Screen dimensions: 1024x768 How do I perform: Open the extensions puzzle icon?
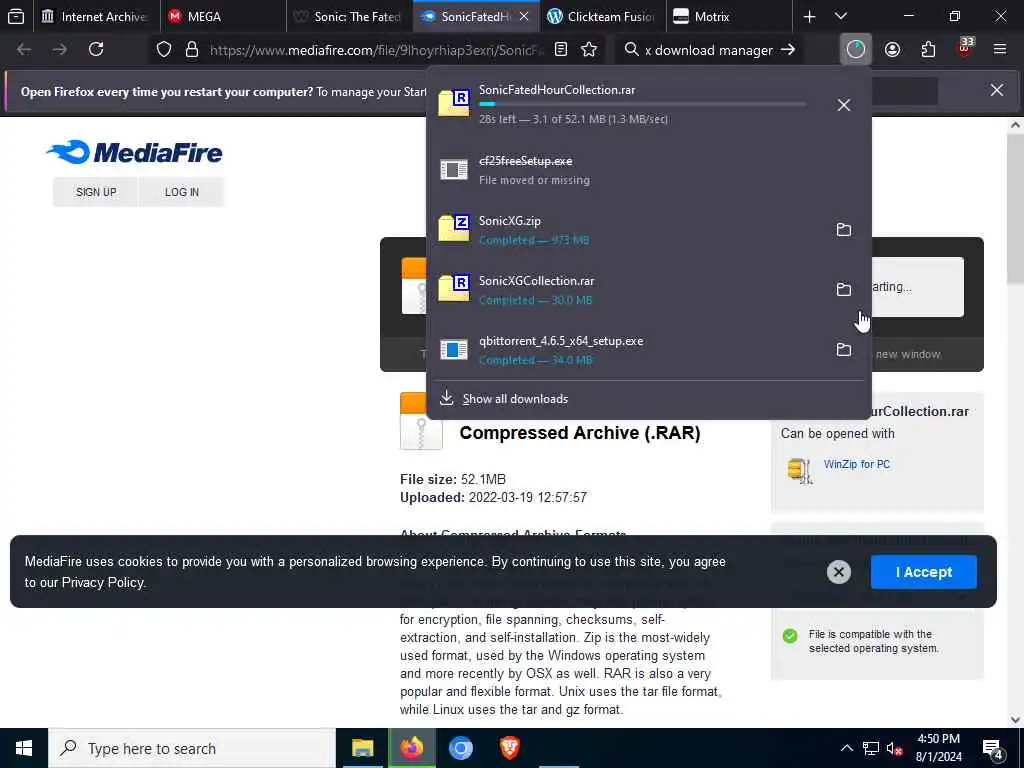tap(928, 49)
